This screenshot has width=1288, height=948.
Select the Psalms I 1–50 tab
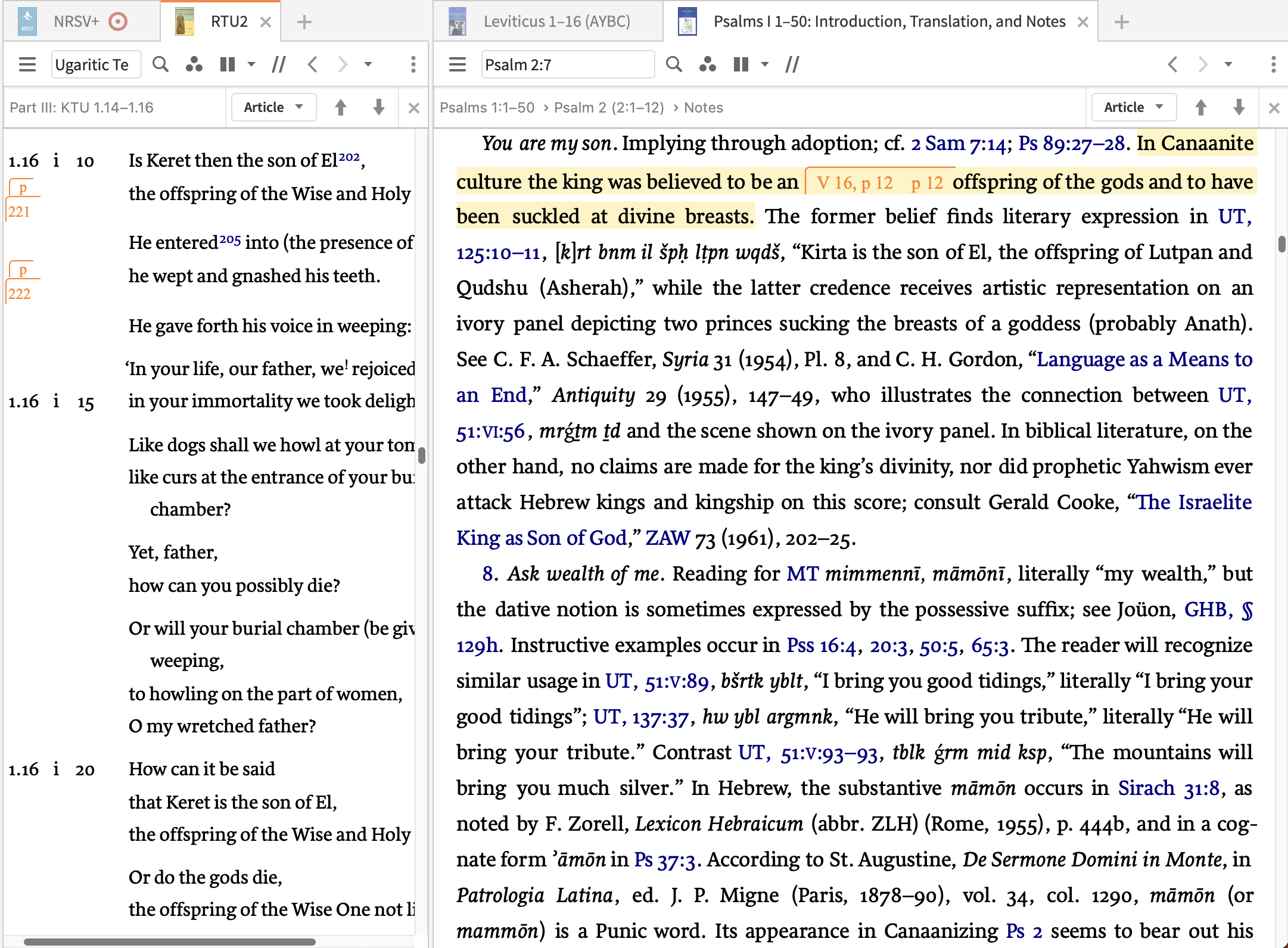pos(889,22)
